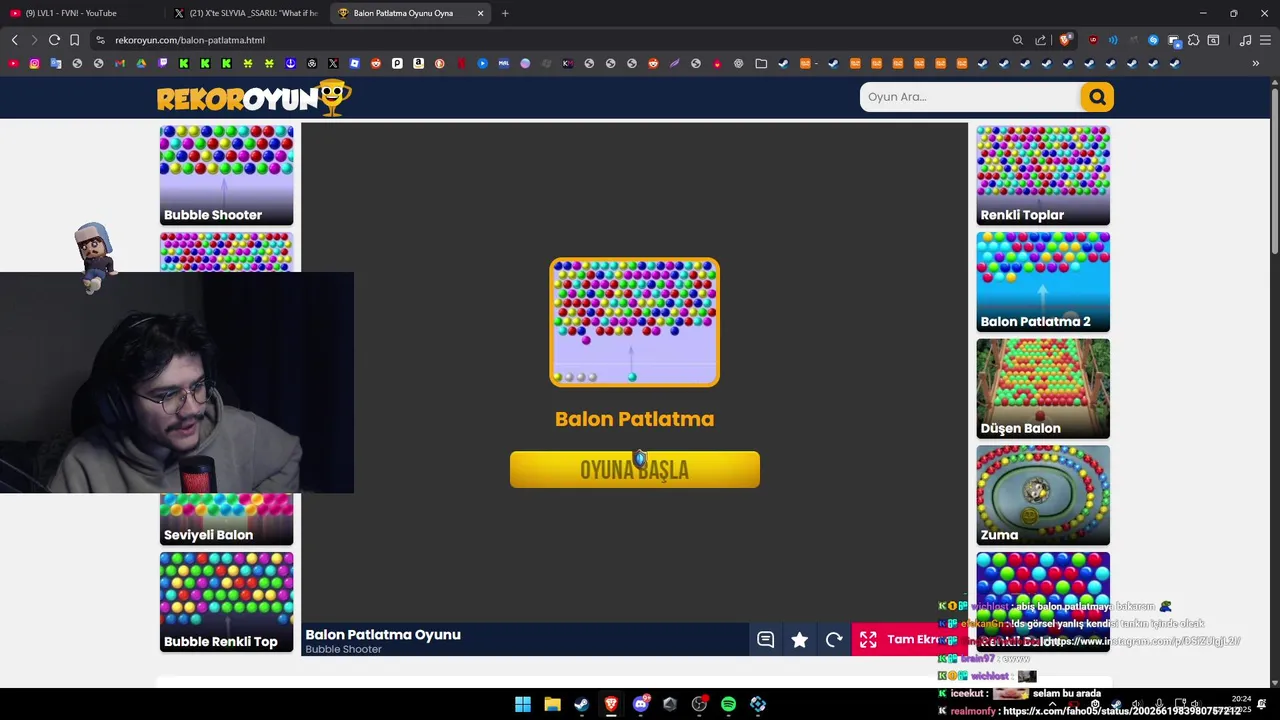The height and width of the screenshot is (720, 1280).
Task: Add game to favorites with star icon
Action: point(800,640)
